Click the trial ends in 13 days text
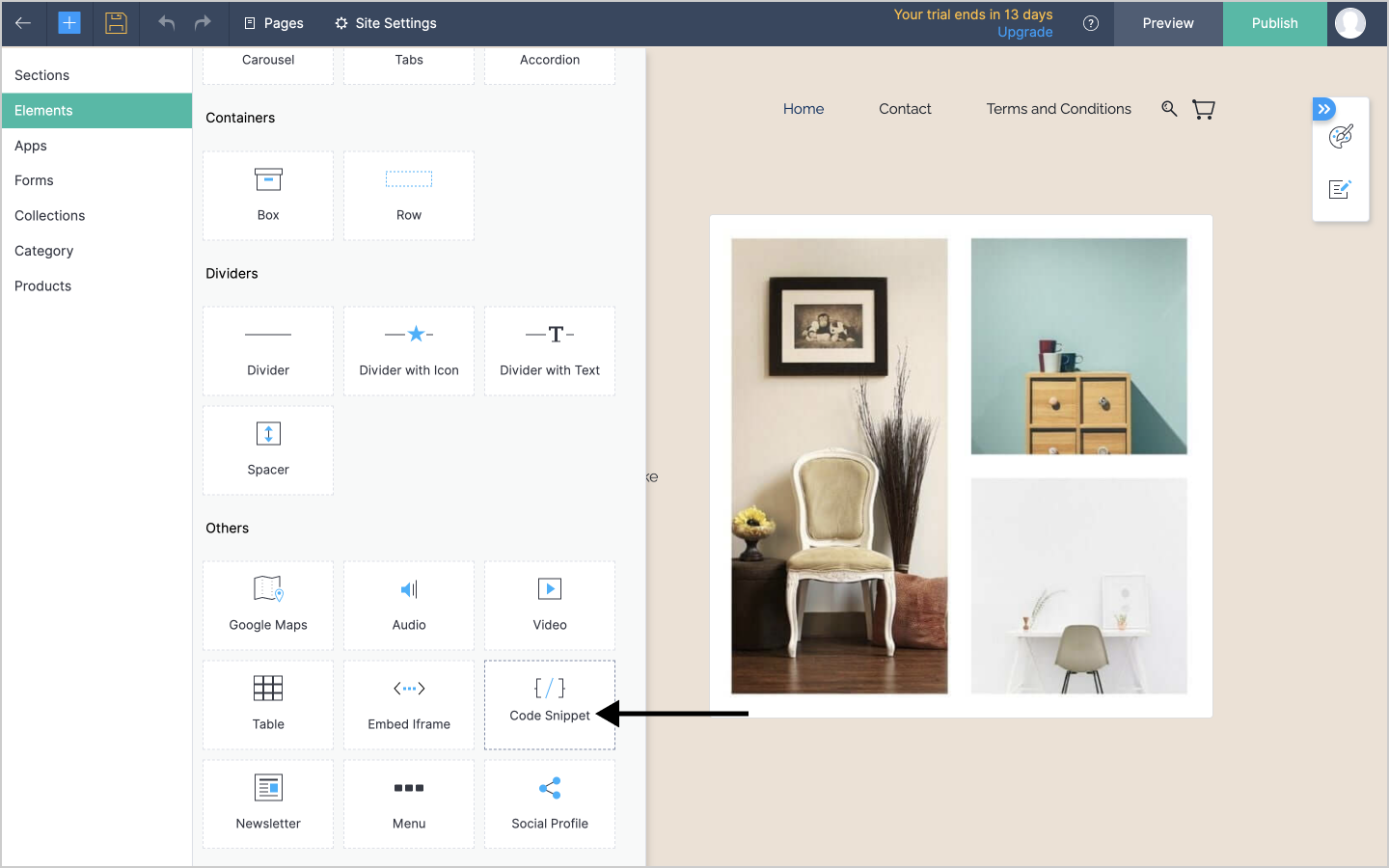1389x868 pixels. pos(973,14)
